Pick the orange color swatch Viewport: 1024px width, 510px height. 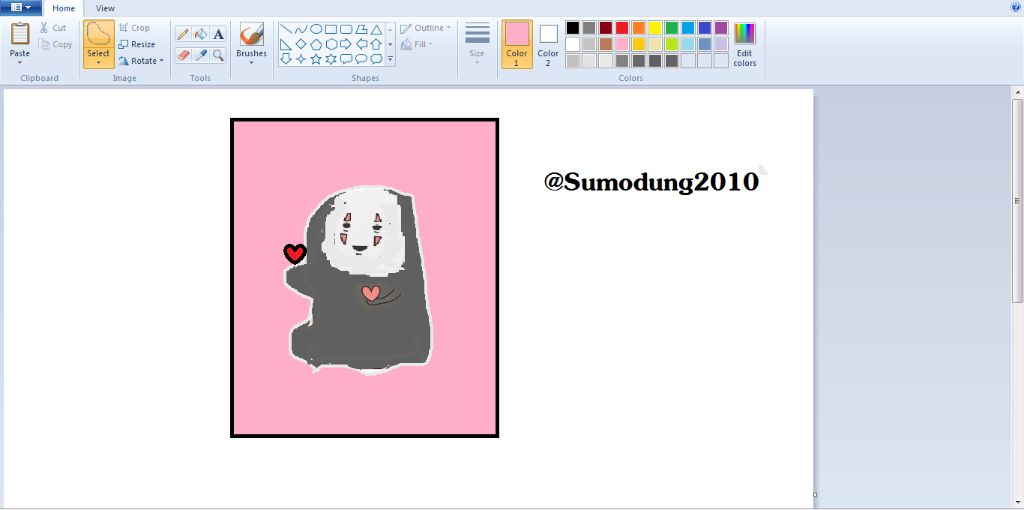[x=639, y=27]
